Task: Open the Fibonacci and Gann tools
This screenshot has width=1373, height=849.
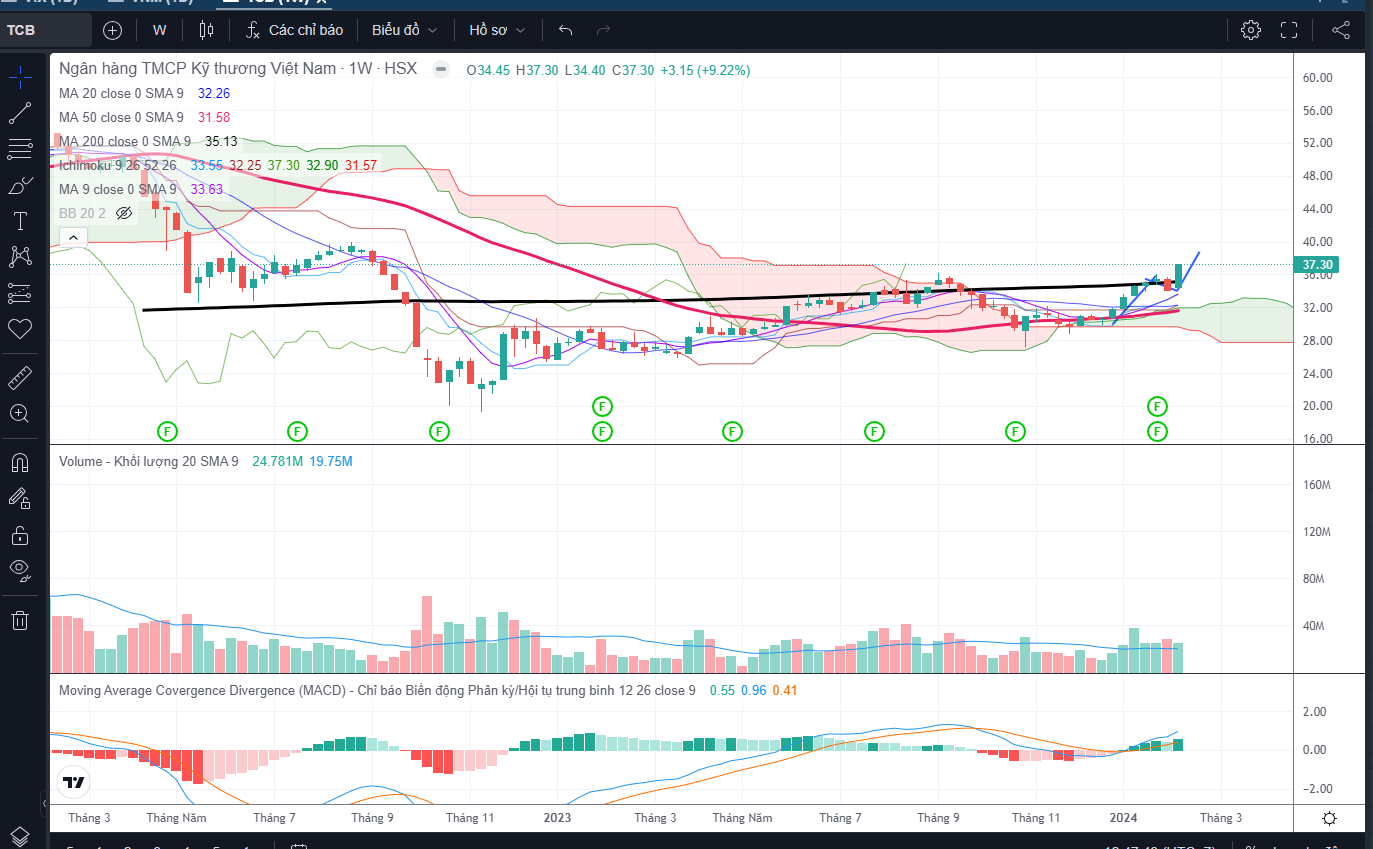Action: click(20, 150)
